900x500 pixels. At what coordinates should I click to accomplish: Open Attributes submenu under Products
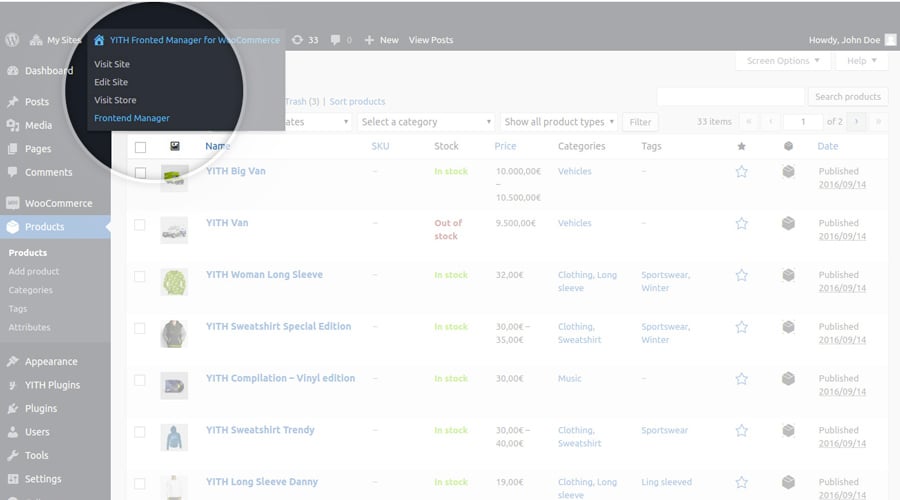coord(29,327)
